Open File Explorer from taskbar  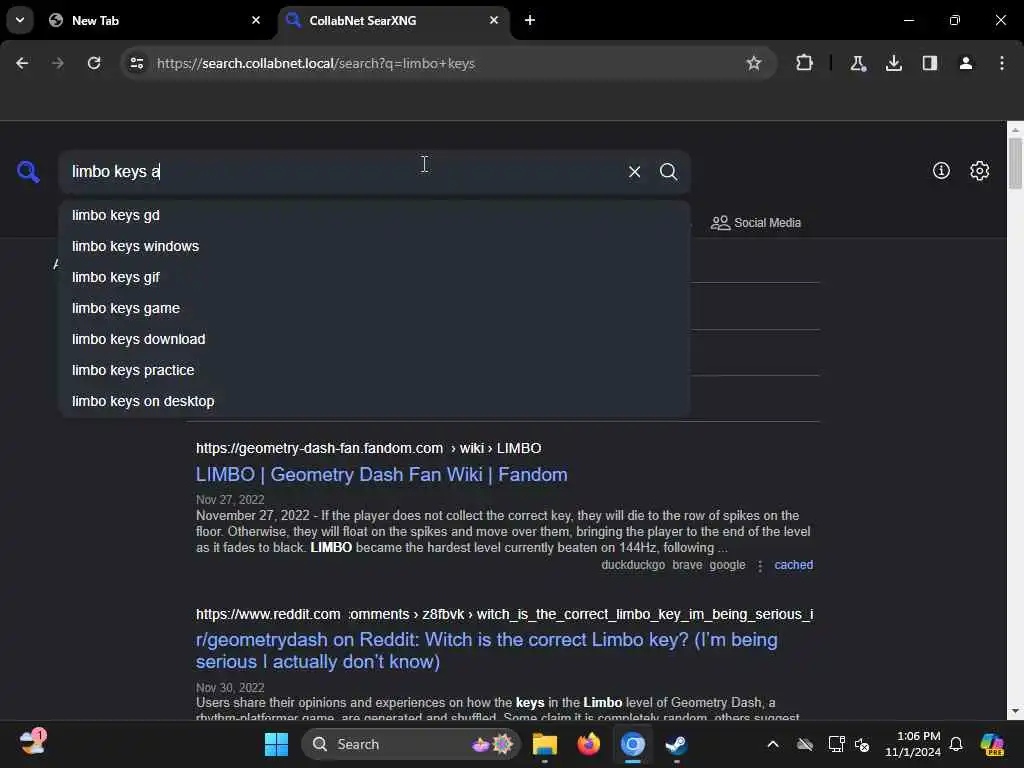click(x=545, y=744)
